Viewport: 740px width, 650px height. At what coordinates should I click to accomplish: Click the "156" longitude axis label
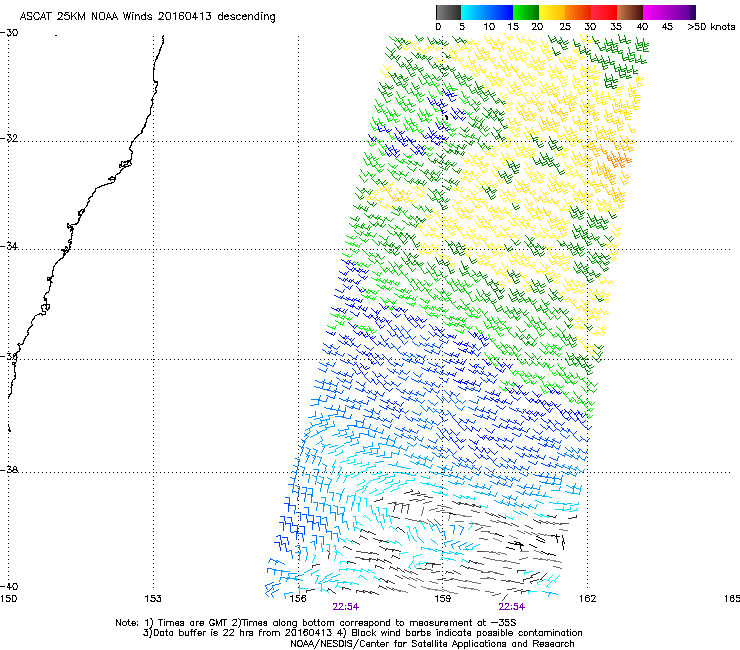click(298, 599)
